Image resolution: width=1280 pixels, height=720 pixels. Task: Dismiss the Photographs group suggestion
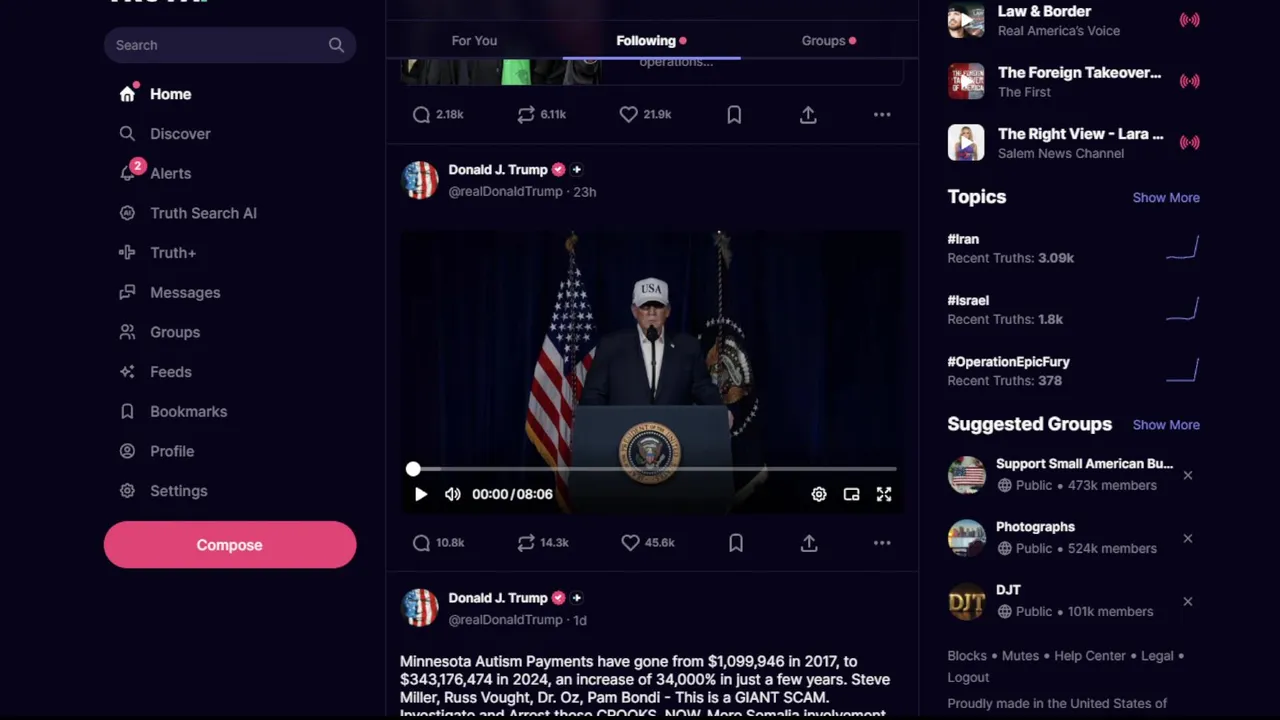click(1188, 538)
